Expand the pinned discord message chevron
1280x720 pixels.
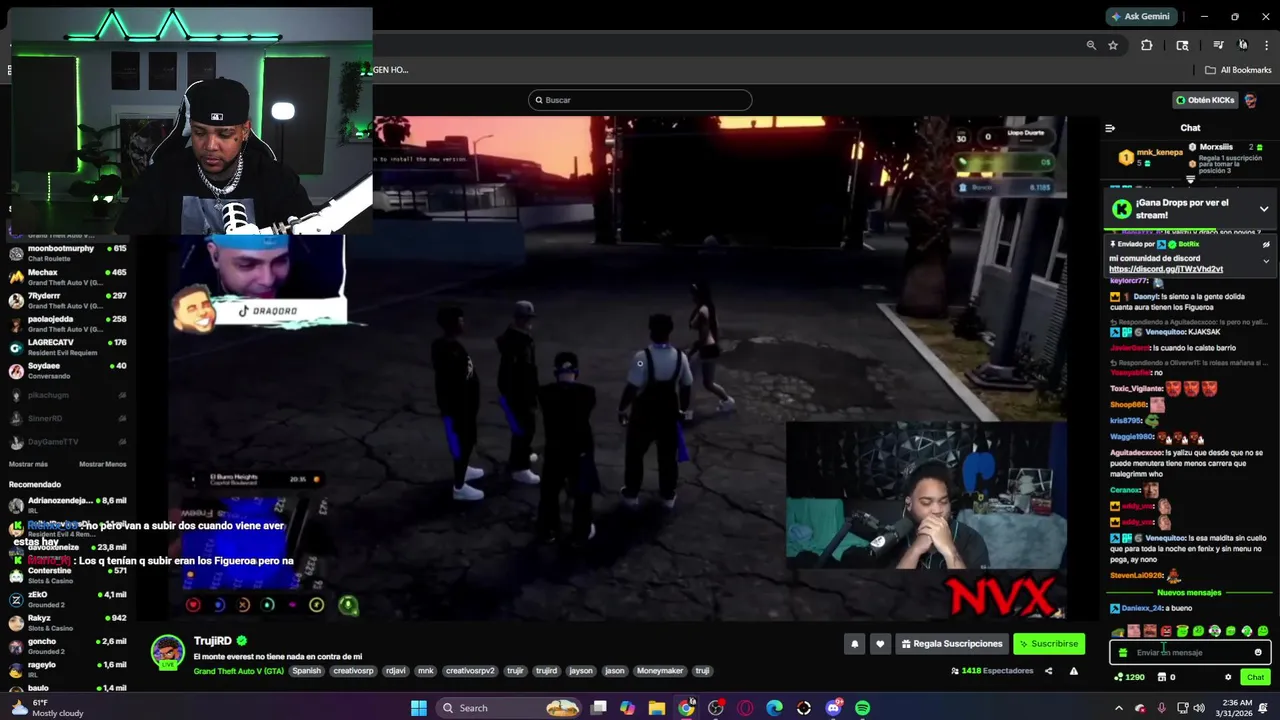1266,261
